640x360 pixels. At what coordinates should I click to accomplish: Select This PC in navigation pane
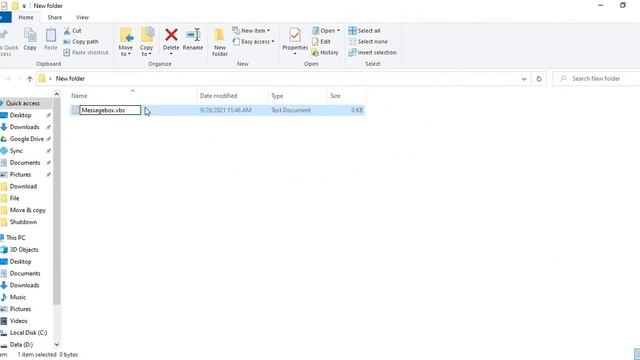pos(16,238)
